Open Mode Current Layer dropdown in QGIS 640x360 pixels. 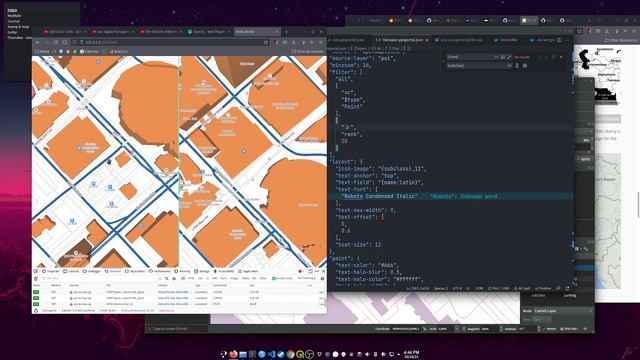click(x=563, y=311)
